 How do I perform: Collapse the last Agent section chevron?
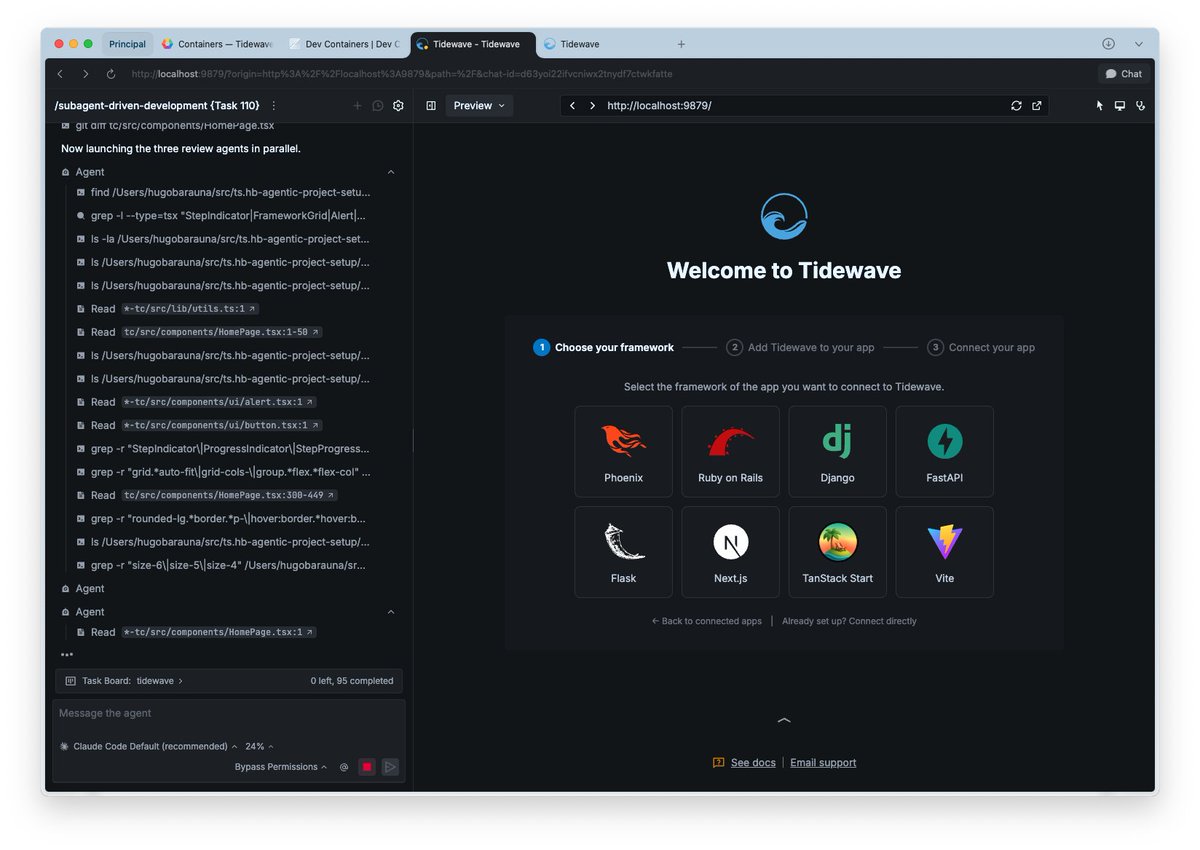(391, 612)
